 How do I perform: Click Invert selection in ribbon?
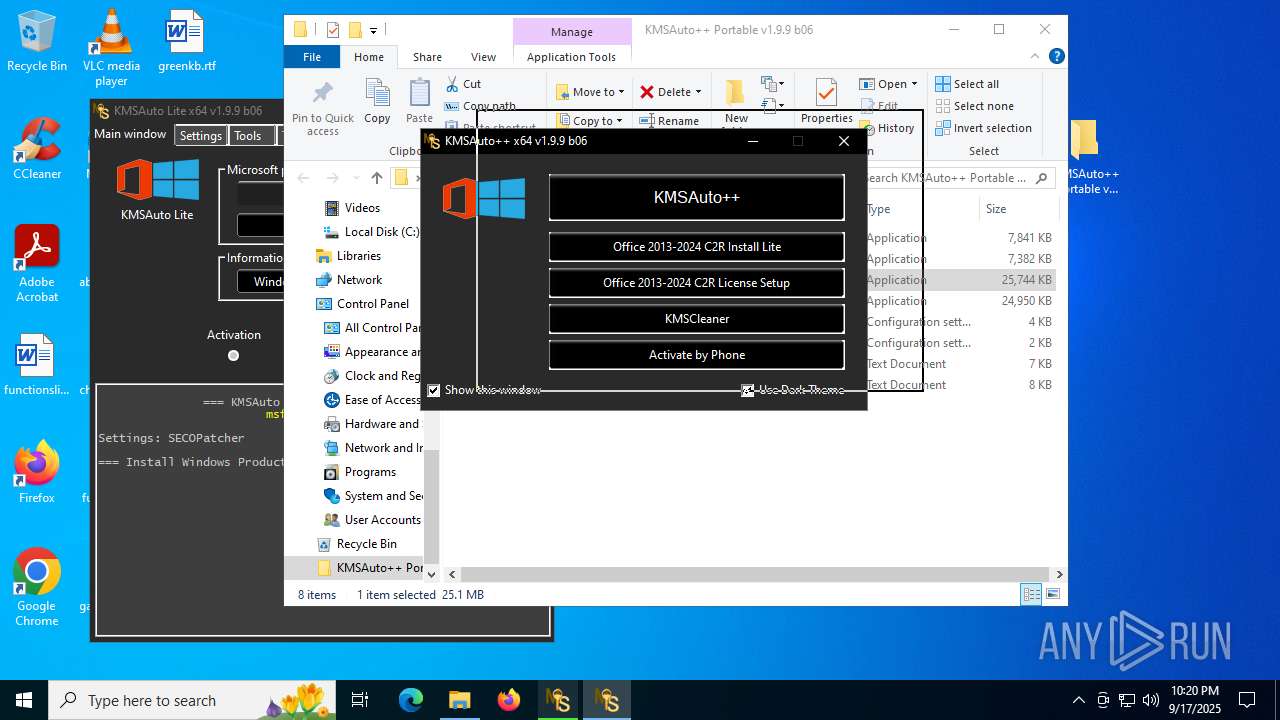tap(983, 128)
